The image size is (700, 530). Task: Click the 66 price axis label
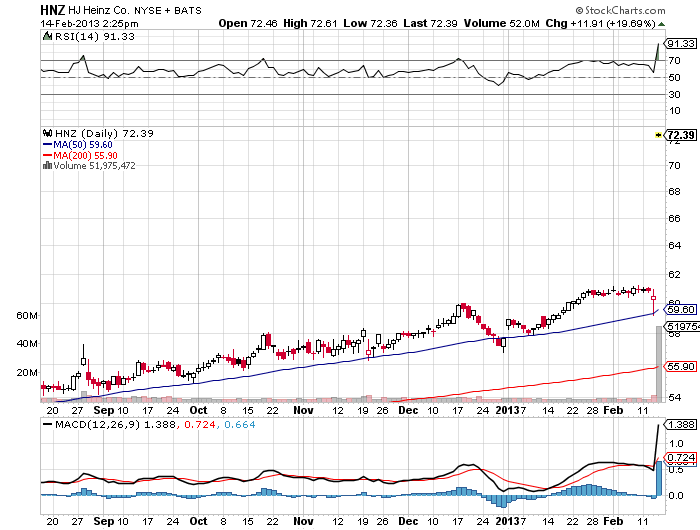tap(675, 218)
